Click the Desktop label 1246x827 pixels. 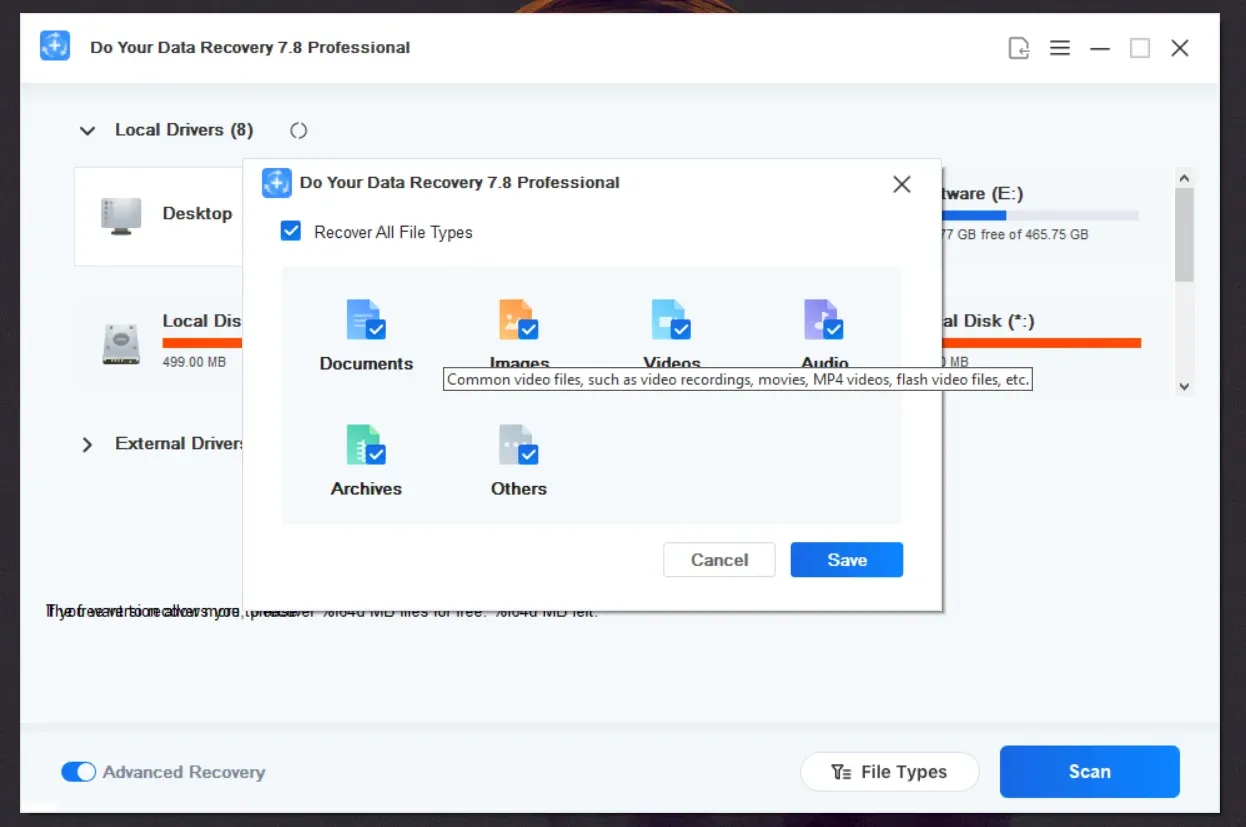coord(197,213)
